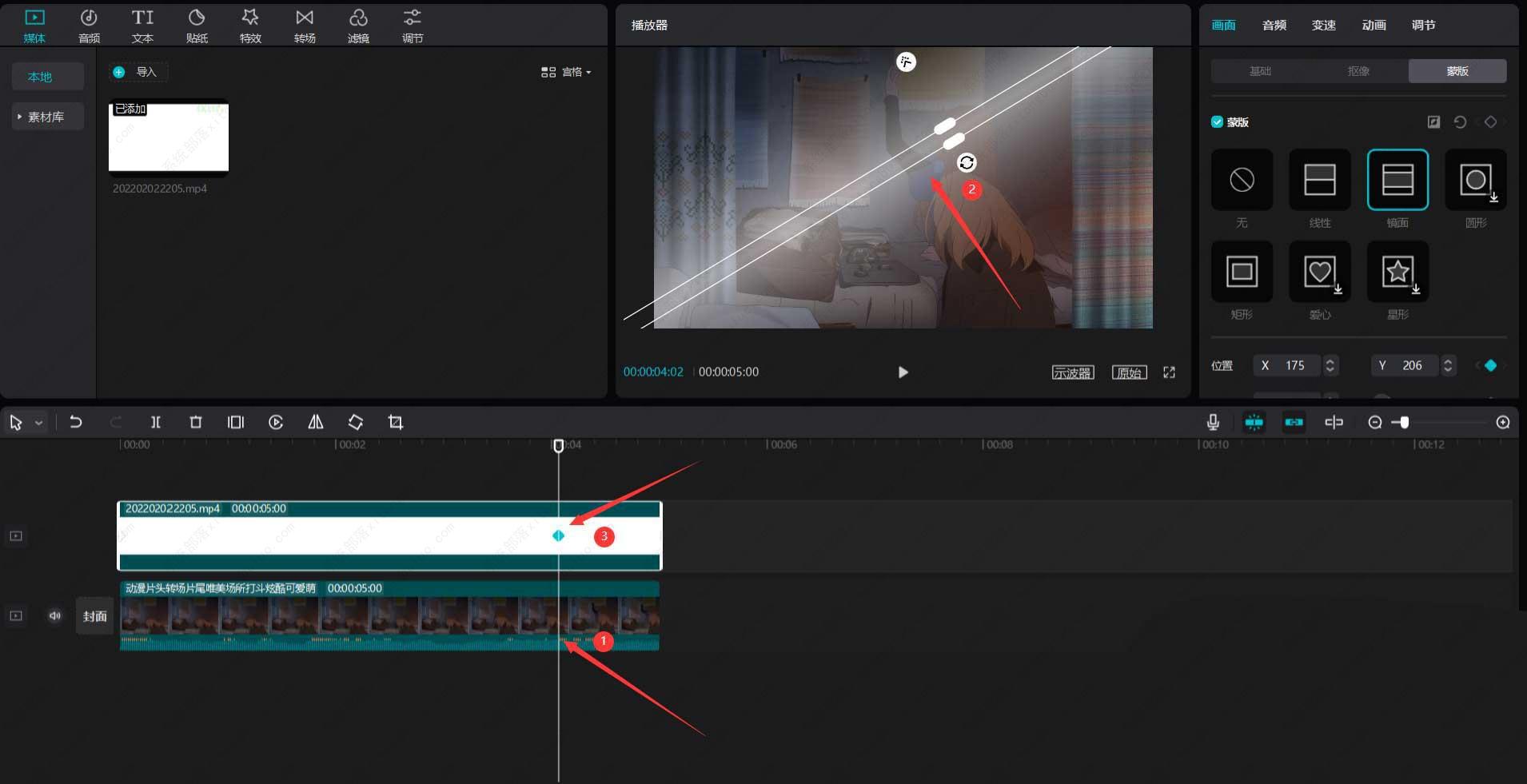The height and width of the screenshot is (784, 1527).
Task: Select the 爱心 heart mask
Action: pos(1319,272)
